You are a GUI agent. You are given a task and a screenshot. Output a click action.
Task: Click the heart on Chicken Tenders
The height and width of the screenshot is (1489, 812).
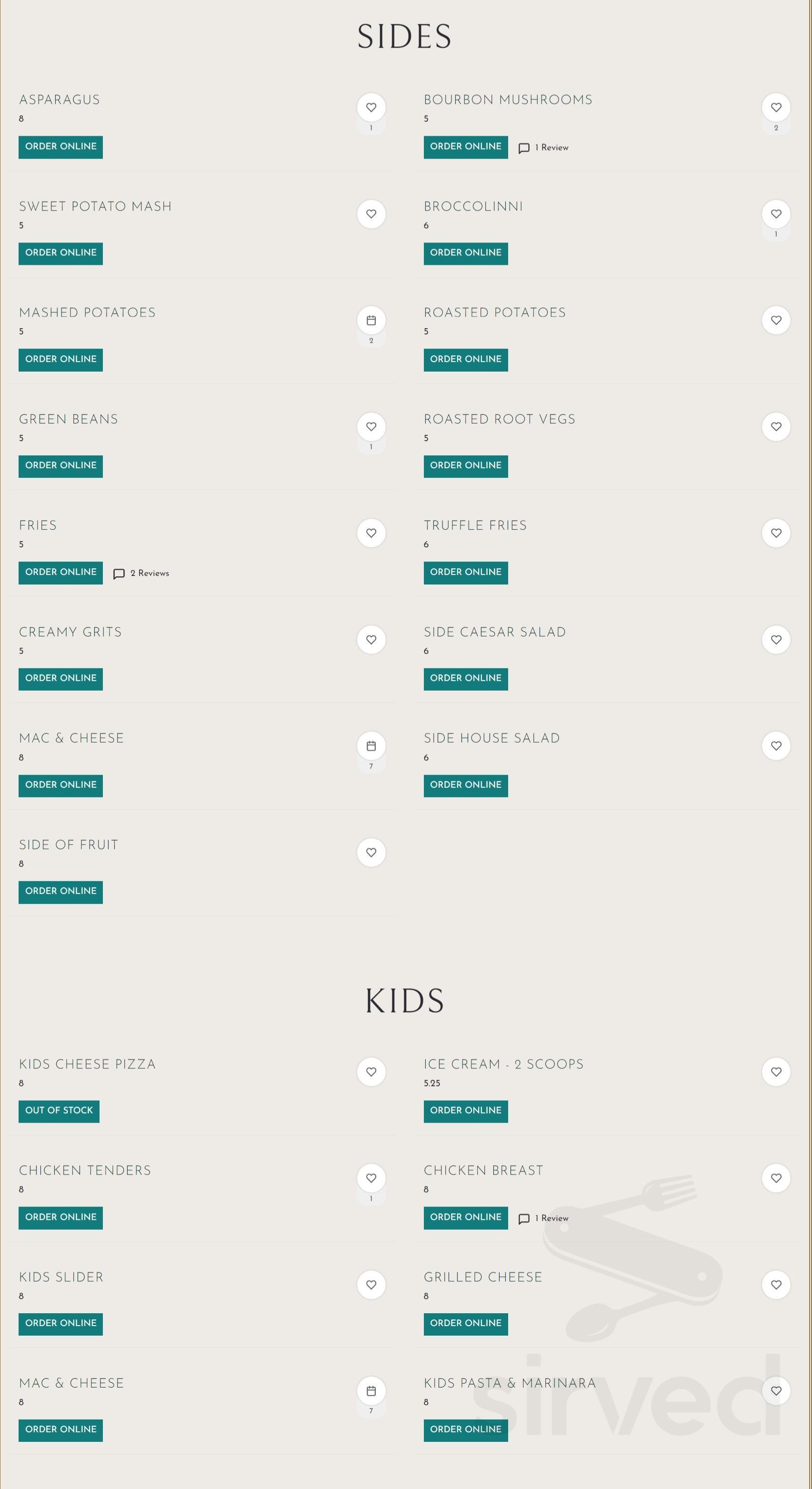click(x=371, y=1178)
